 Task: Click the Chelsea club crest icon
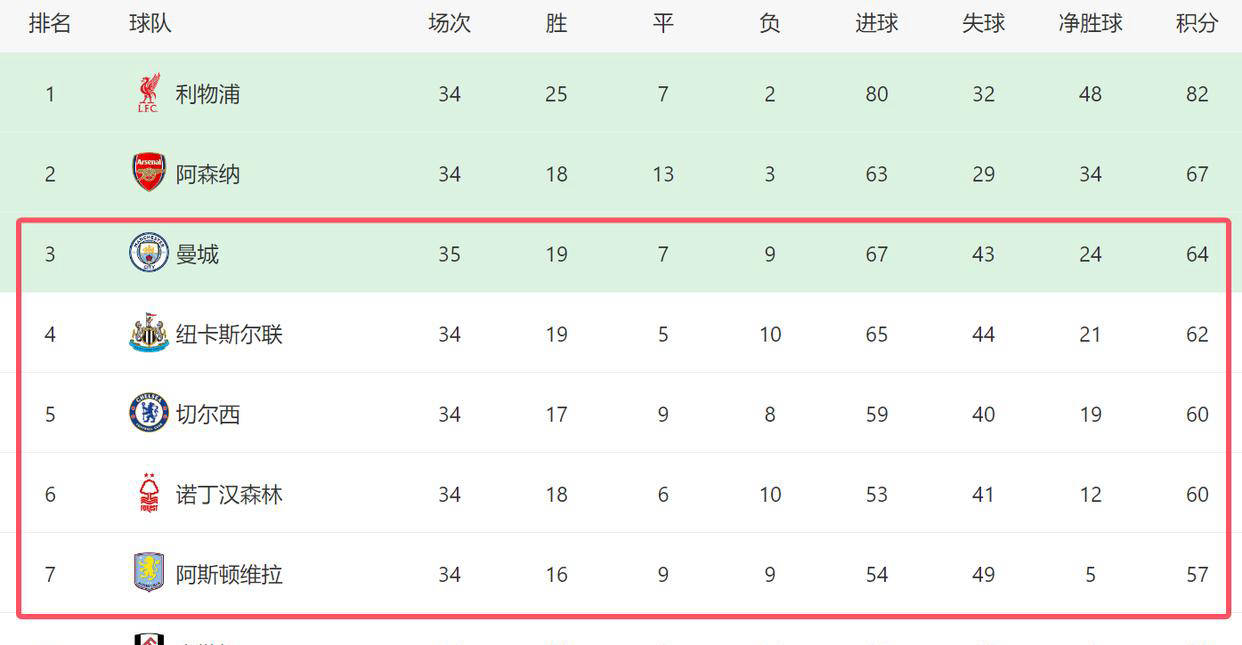point(149,413)
